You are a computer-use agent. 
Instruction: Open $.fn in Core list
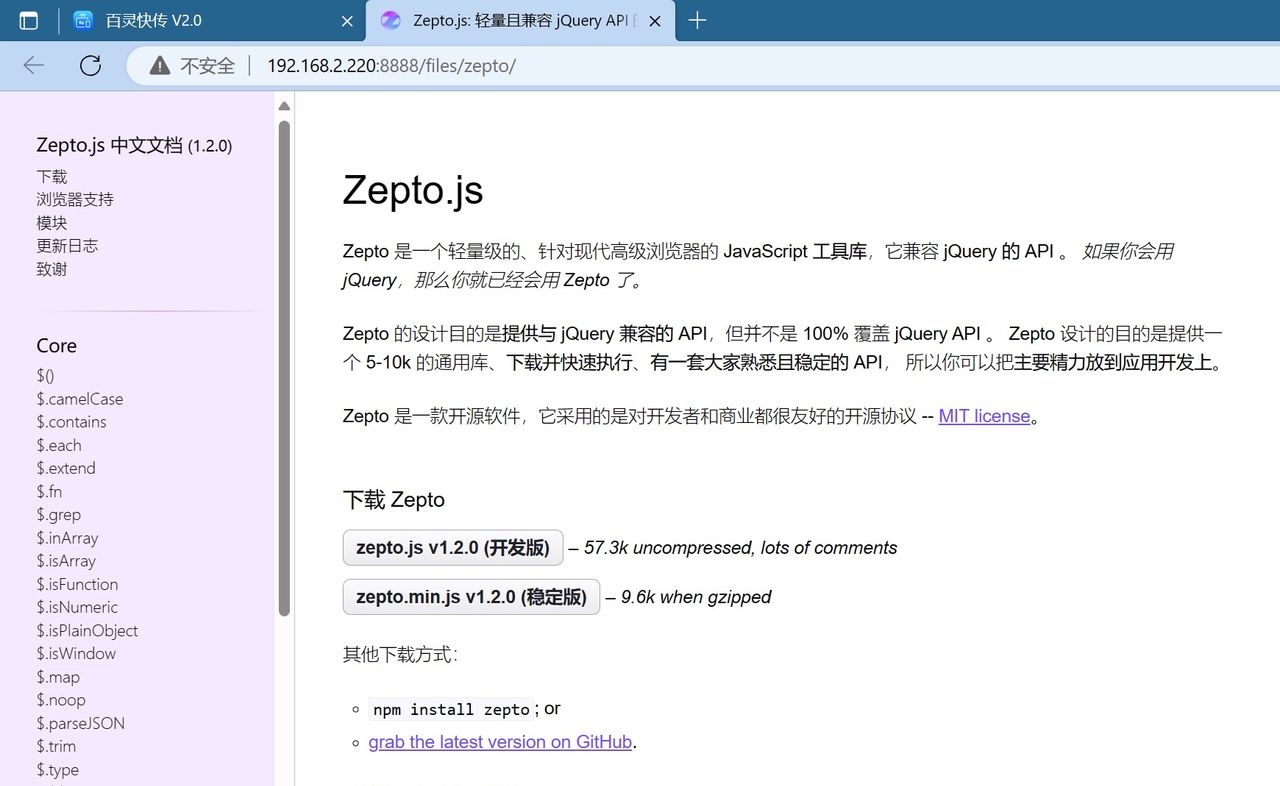[49, 491]
